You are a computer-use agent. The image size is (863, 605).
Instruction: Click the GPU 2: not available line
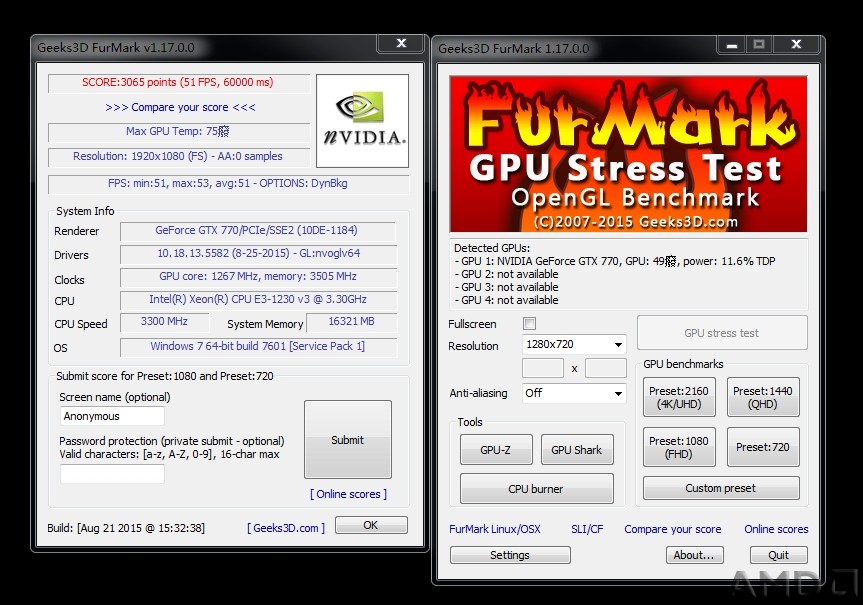coord(506,274)
